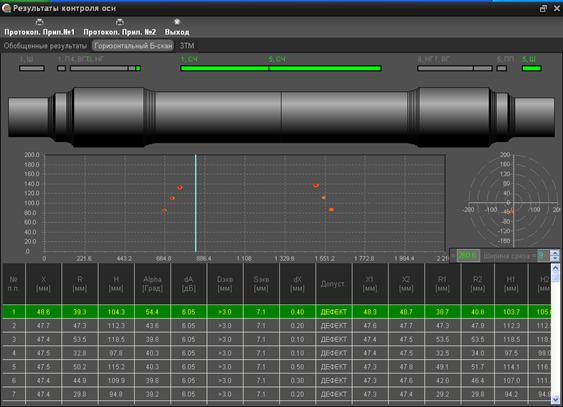Viewport: 563px width, 407px height.
Task: Select lowest defect marker in right cluster
Action: 331,210
